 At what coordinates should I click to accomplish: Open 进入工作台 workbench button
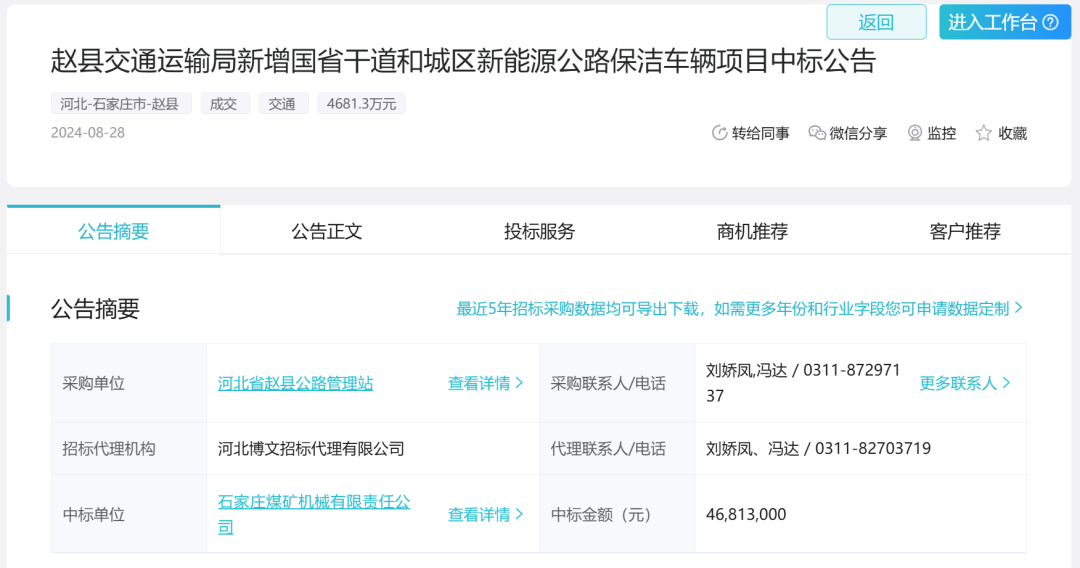click(1005, 22)
